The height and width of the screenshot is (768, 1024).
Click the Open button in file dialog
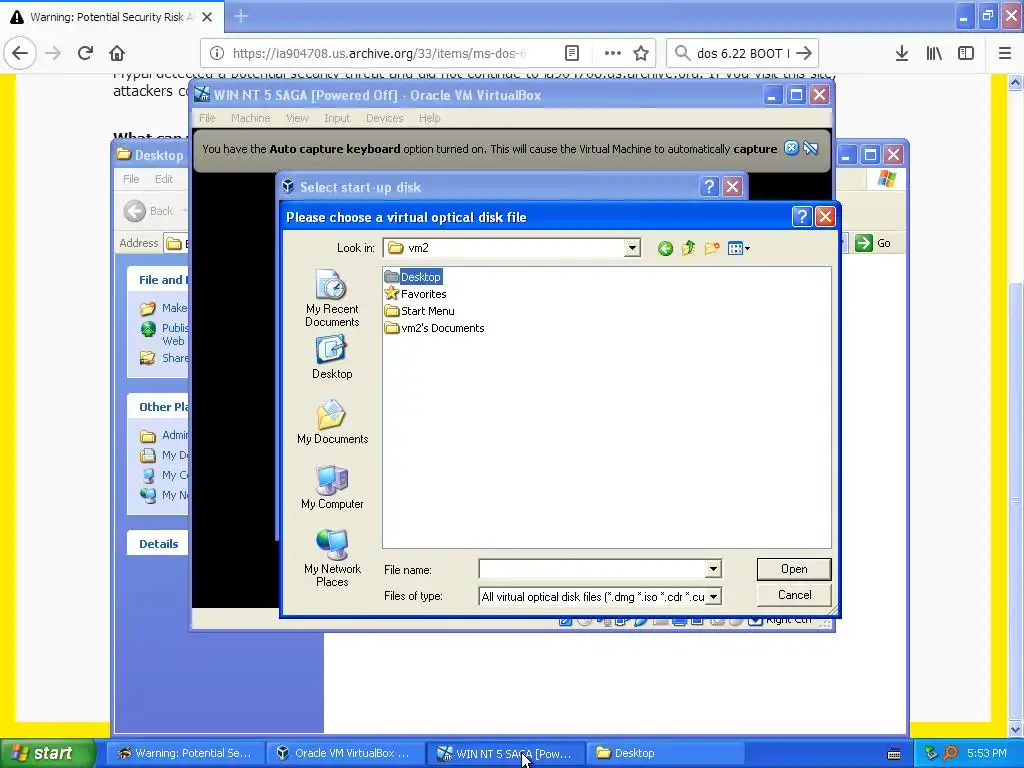pyautogui.click(x=794, y=569)
